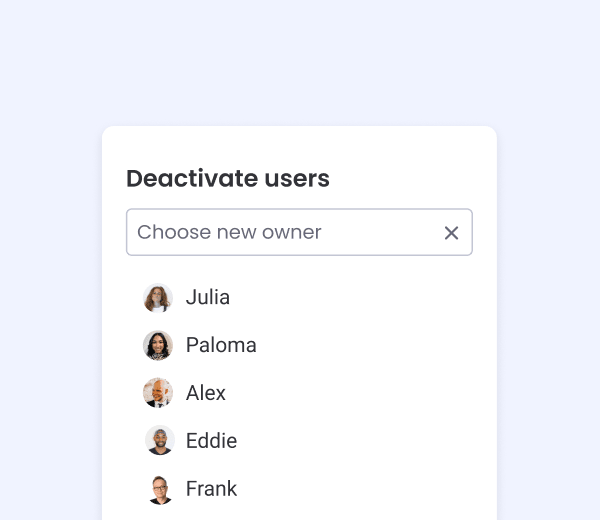Select the name Julia as new owner
This screenshot has width=600, height=520.
[208, 297]
